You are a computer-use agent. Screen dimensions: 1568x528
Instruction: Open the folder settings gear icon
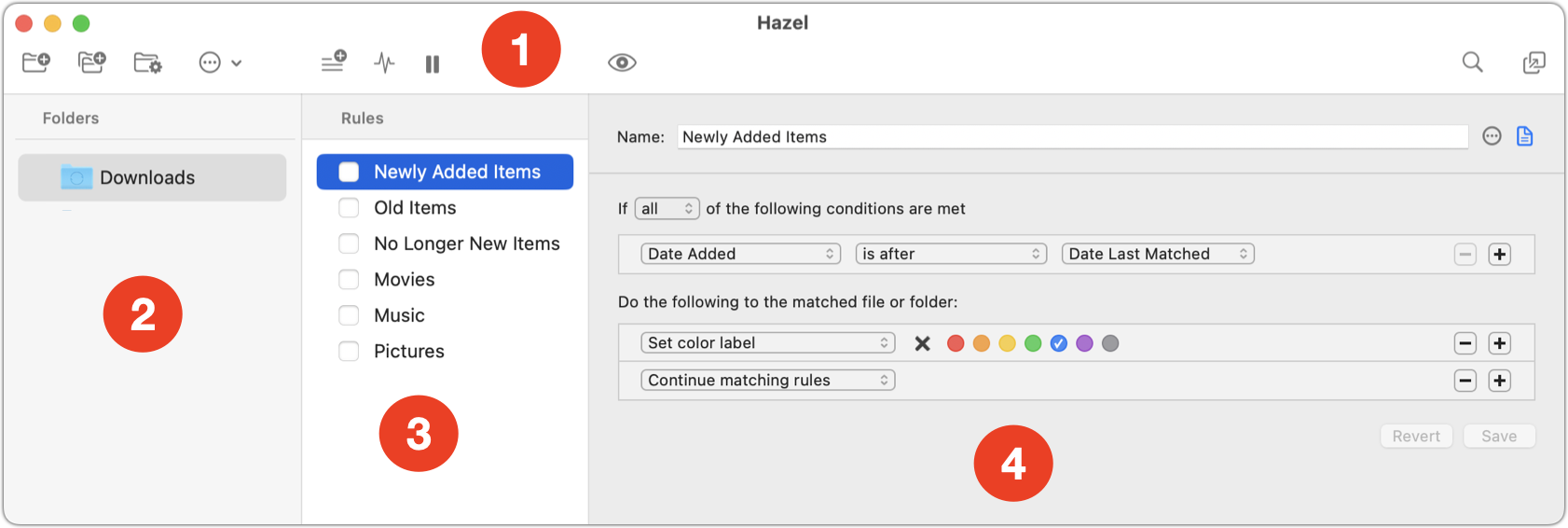[147, 63]
